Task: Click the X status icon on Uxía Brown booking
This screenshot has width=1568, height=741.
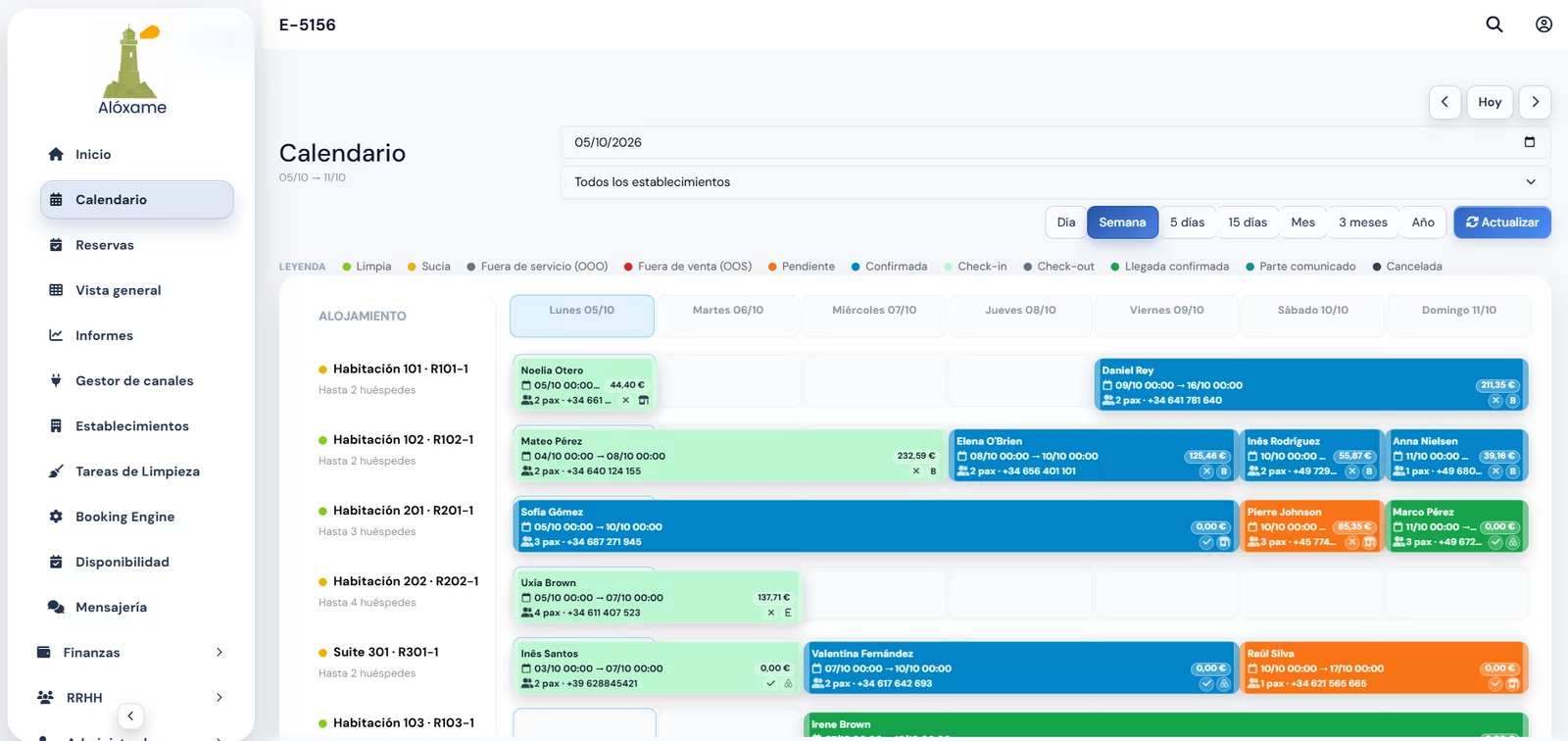Action: [x=770, y=613]
